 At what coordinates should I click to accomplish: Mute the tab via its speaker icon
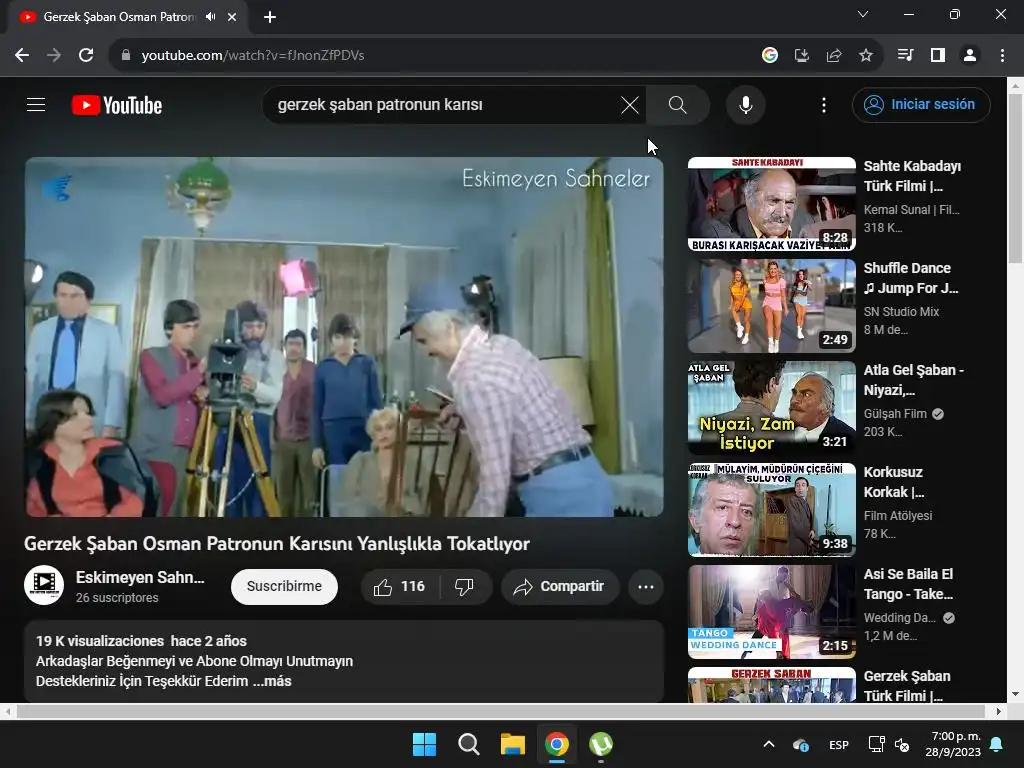point(210,17)
